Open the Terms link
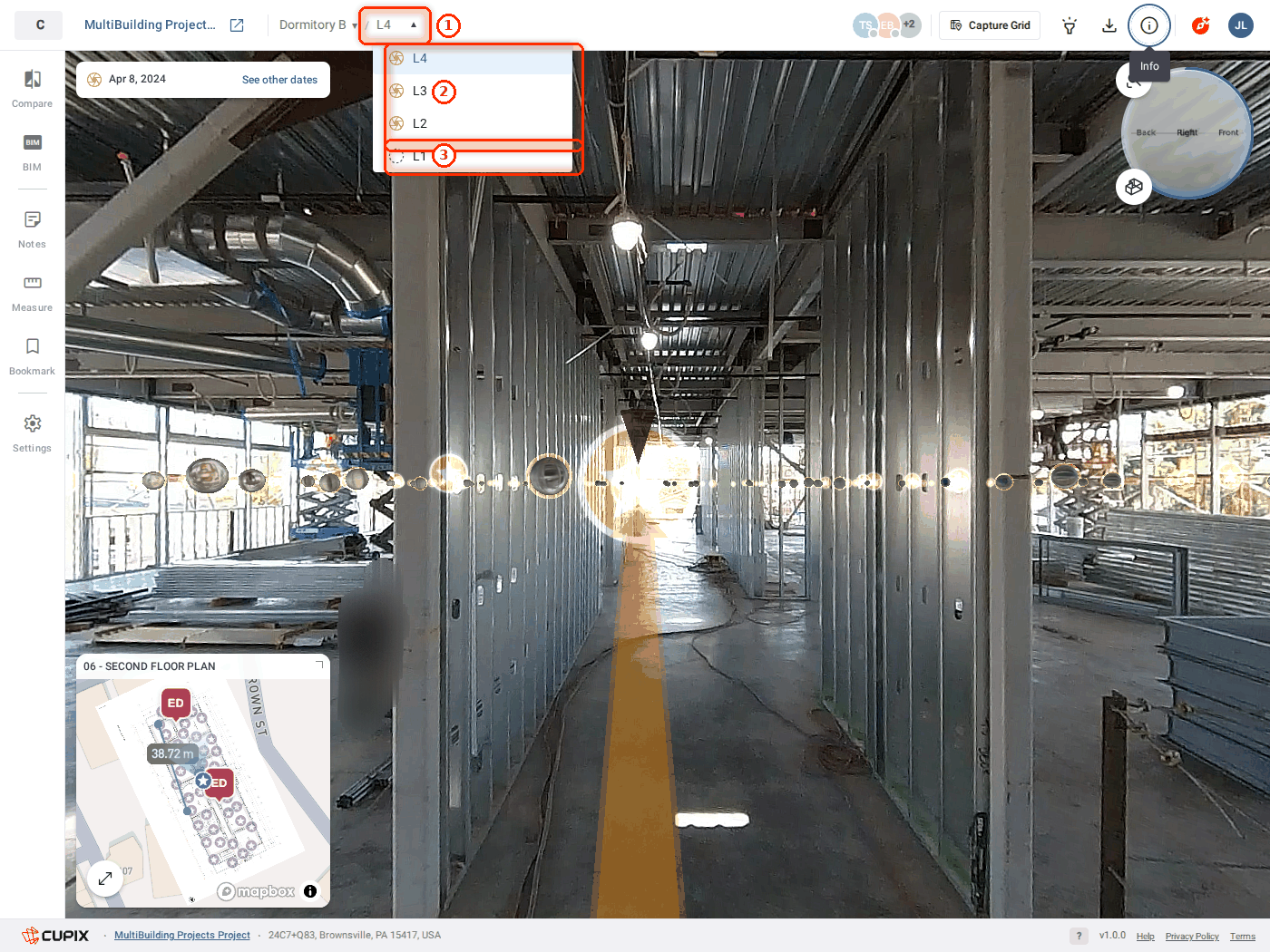This screenshot has width=1270, height=952. [x=1243, y=937]
